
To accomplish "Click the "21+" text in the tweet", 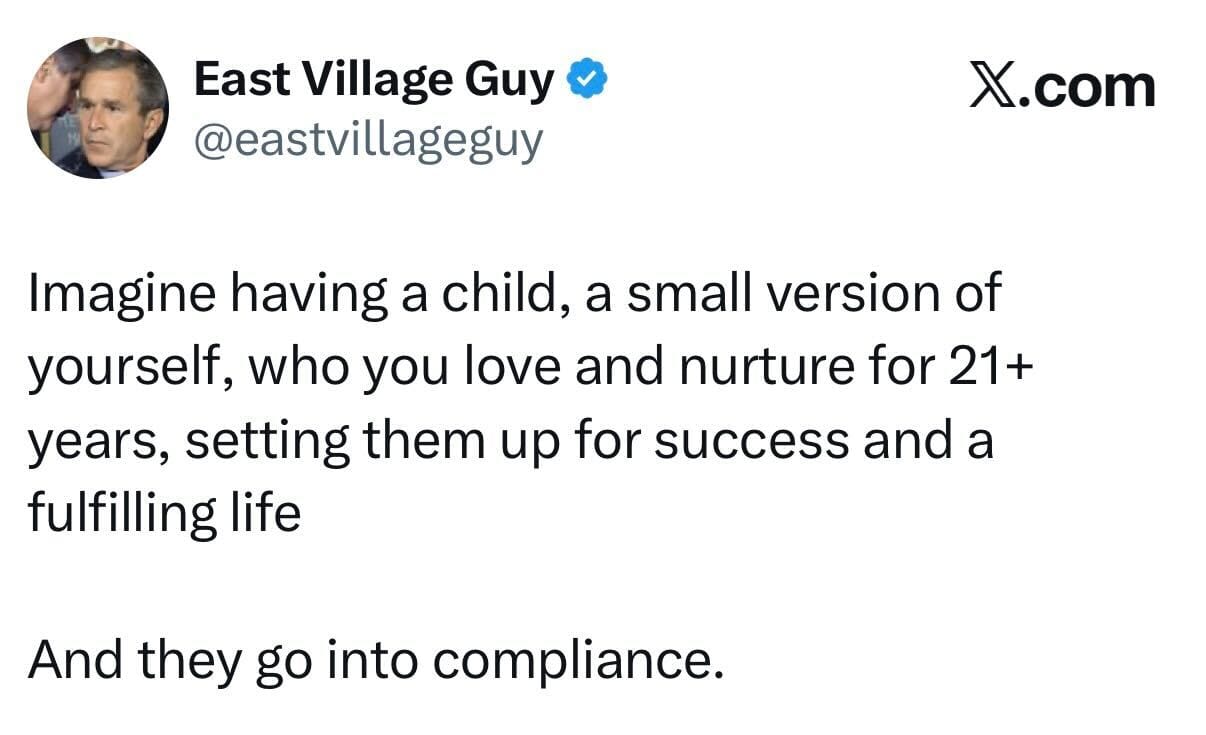I will [x=985, y=368].
